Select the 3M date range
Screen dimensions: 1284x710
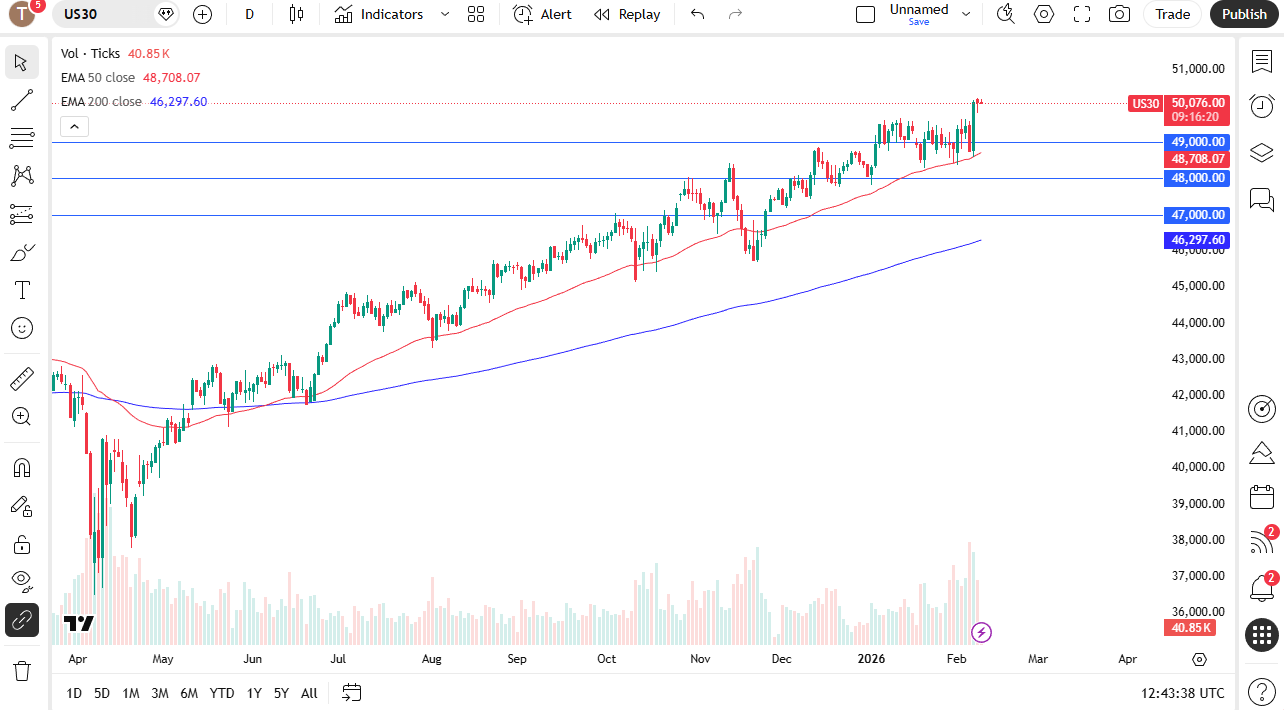click(160, 693)
